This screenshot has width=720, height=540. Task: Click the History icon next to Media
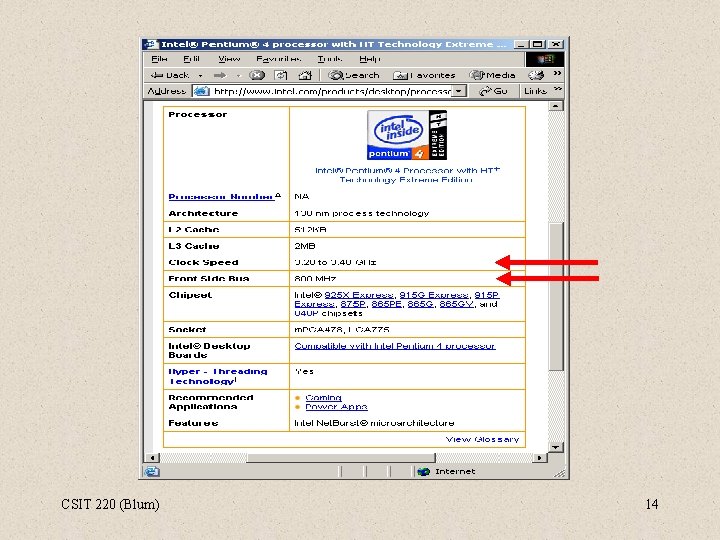click(536, 75)
